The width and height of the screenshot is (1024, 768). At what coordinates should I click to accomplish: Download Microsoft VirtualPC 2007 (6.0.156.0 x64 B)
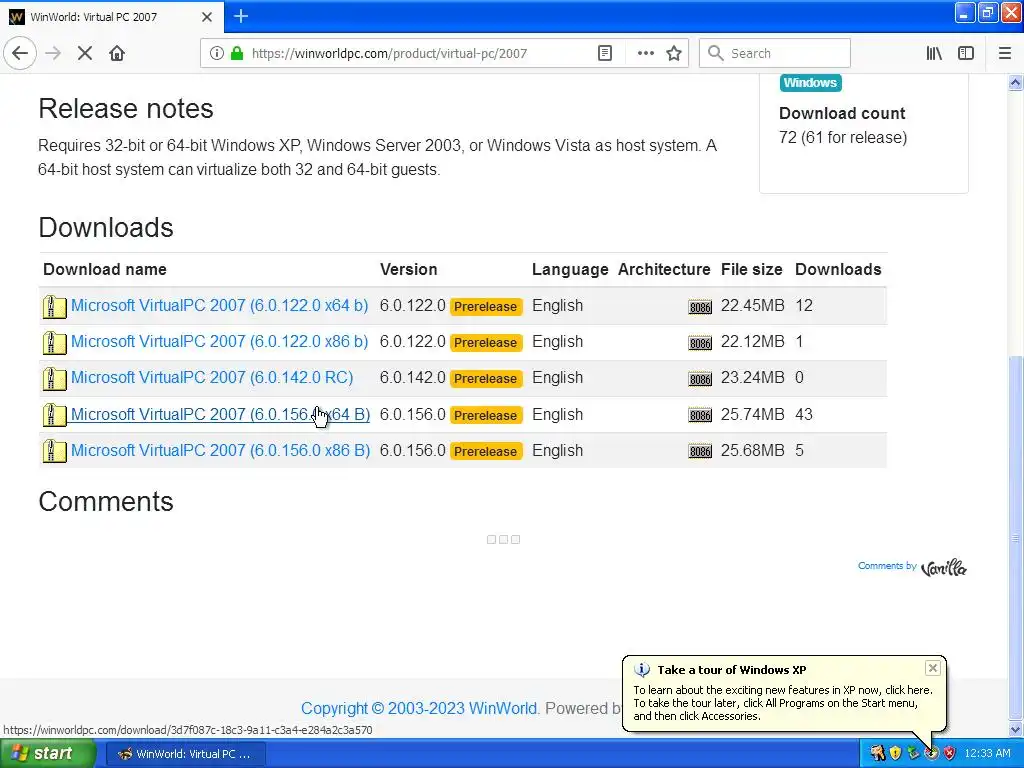220,415
